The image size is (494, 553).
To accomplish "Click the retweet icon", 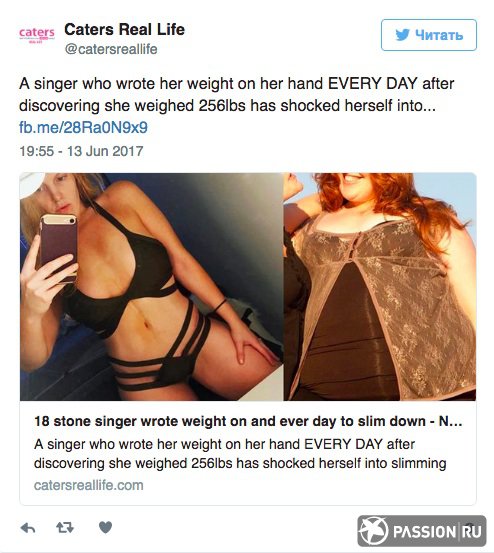I will [65, 528].
